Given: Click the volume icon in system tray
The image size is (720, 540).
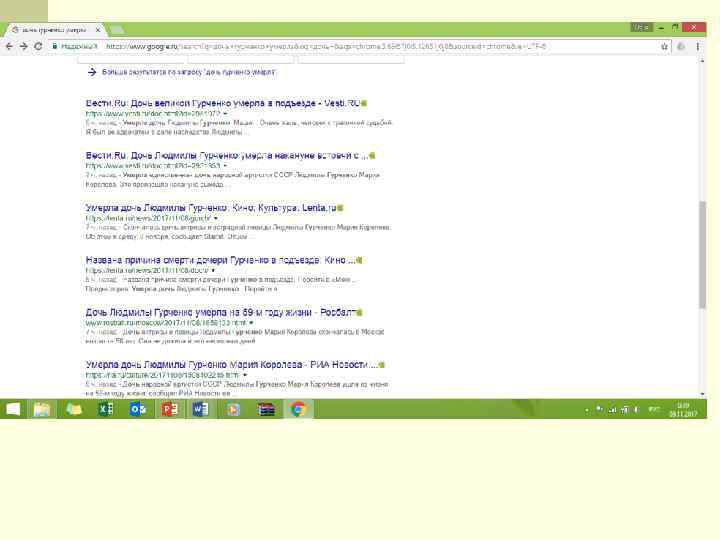Looking at the screenshot, I should pyautogui.click(x=636, y=410).
